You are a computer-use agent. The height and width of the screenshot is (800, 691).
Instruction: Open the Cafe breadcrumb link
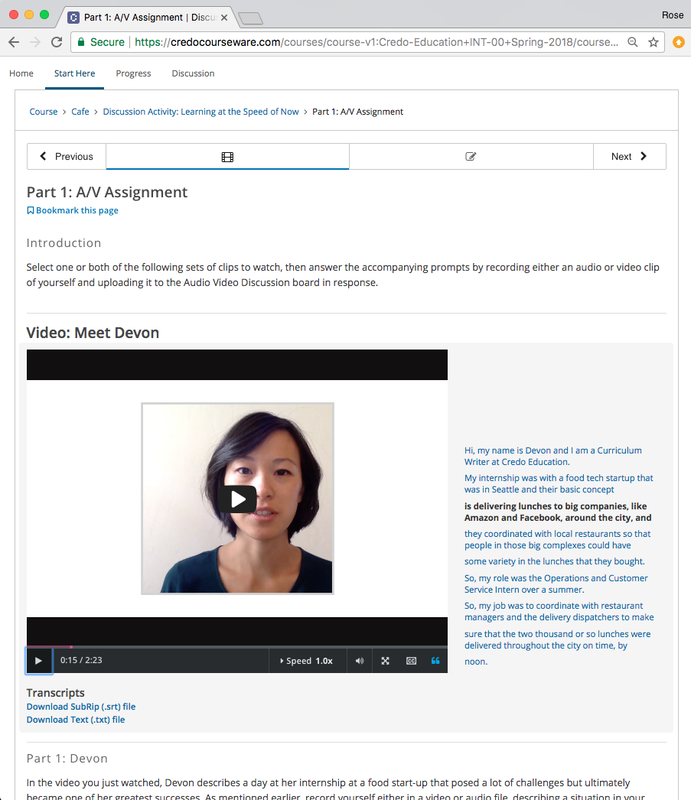[x=80, y=112]
